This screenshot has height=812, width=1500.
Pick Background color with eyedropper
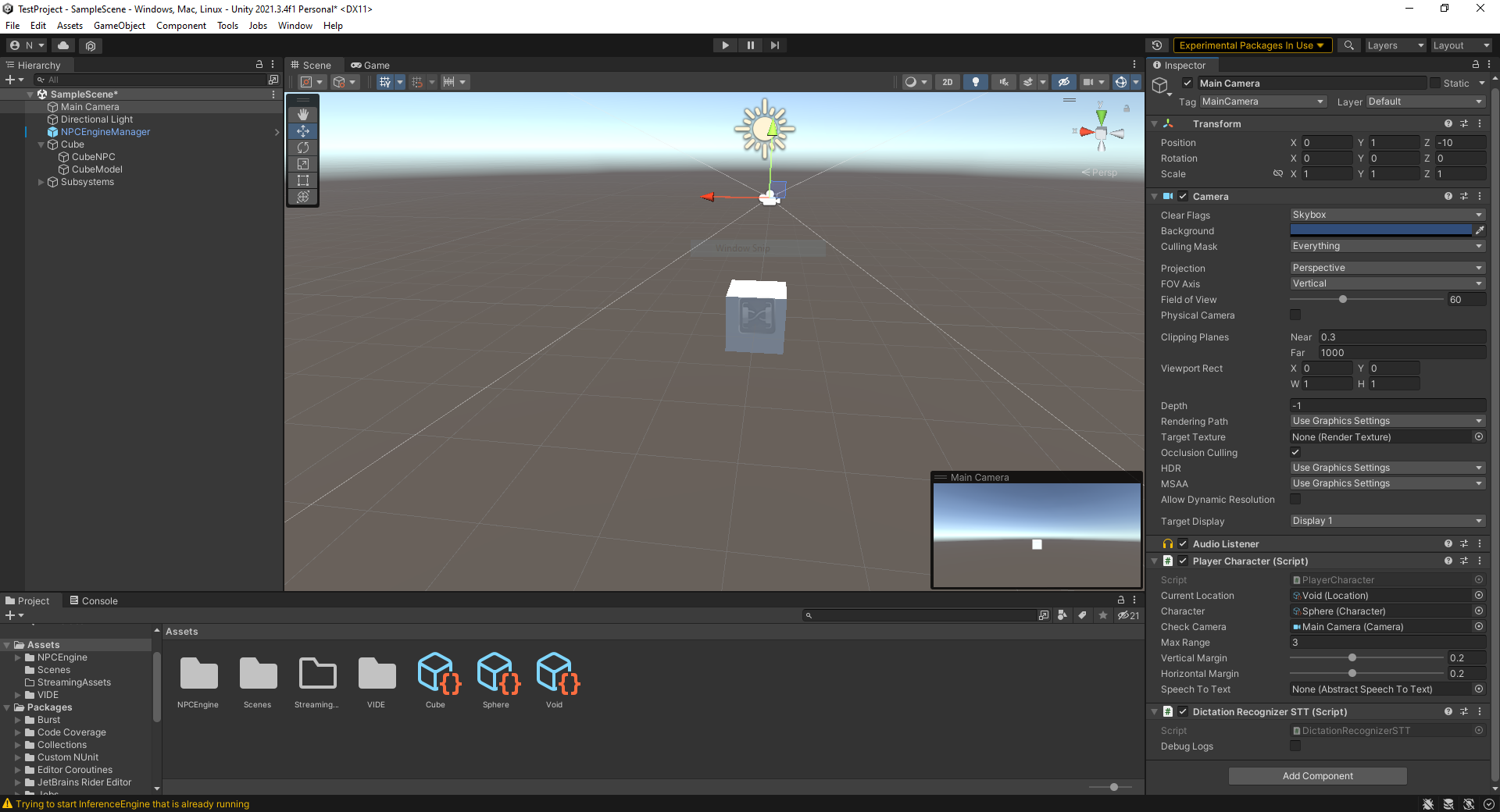pos(1480,230)
